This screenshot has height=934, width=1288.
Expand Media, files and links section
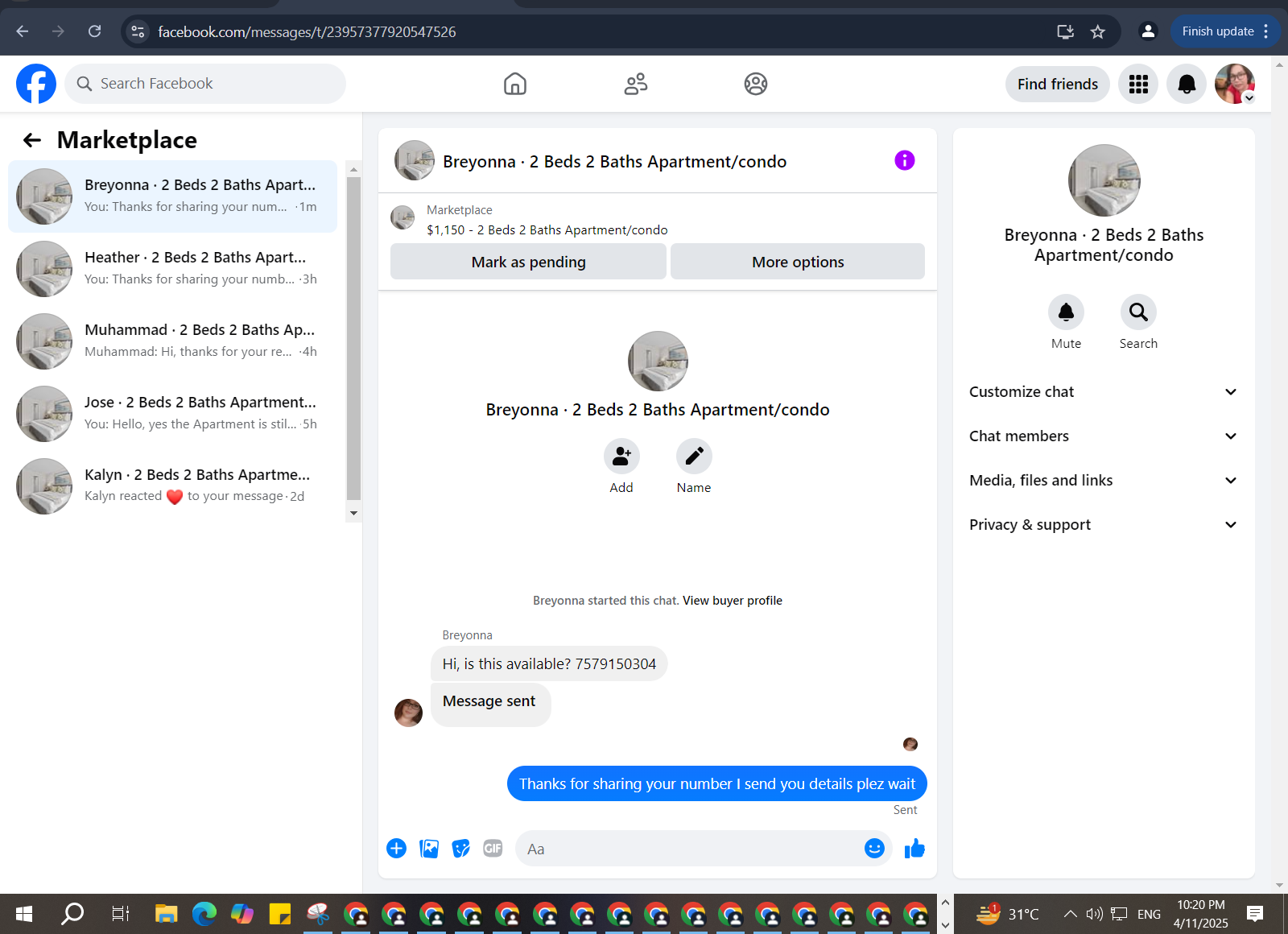pos(1104,481)
